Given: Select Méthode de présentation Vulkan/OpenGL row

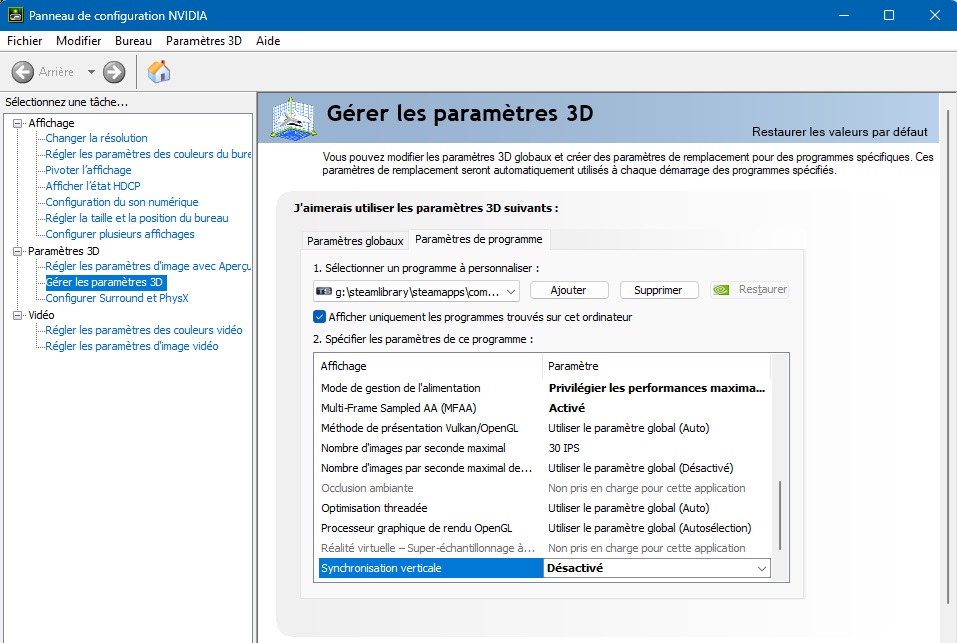Looking at the screenshot, I should click(x=544, y=428).
